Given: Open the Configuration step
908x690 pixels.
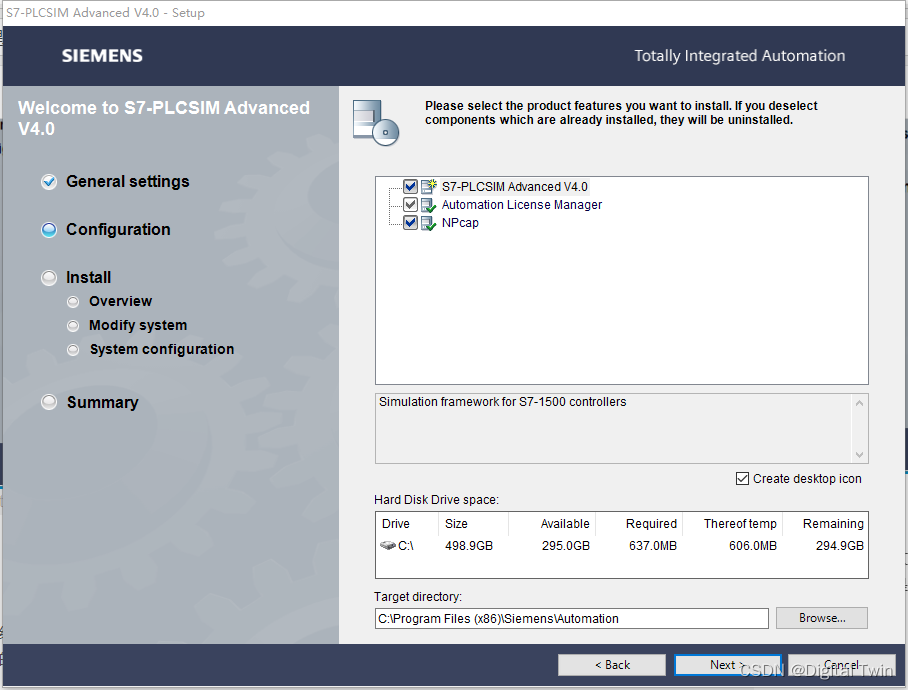Looking at the screenshot, I should 118,230.
